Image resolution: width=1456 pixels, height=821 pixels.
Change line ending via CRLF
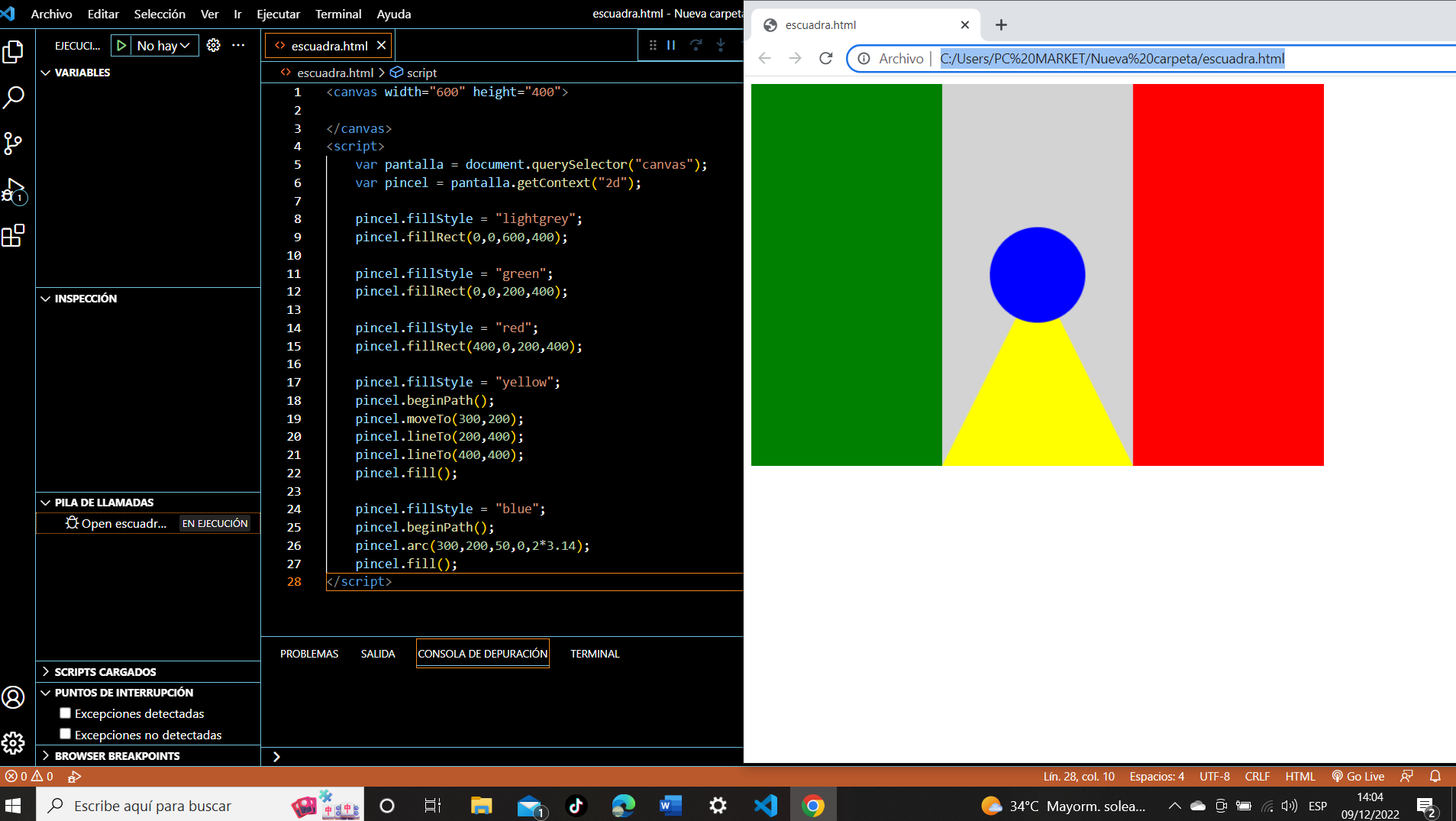click(1257, 776)
